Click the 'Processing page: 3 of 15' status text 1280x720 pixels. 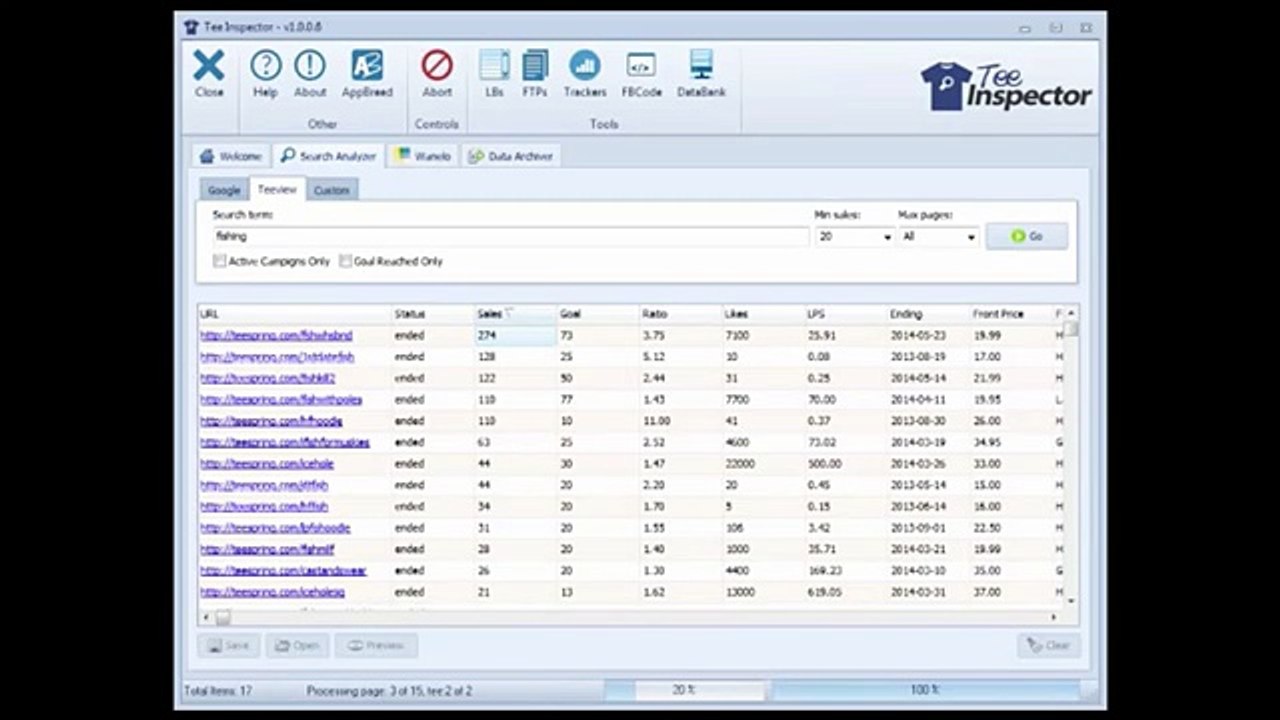point(389,691)
